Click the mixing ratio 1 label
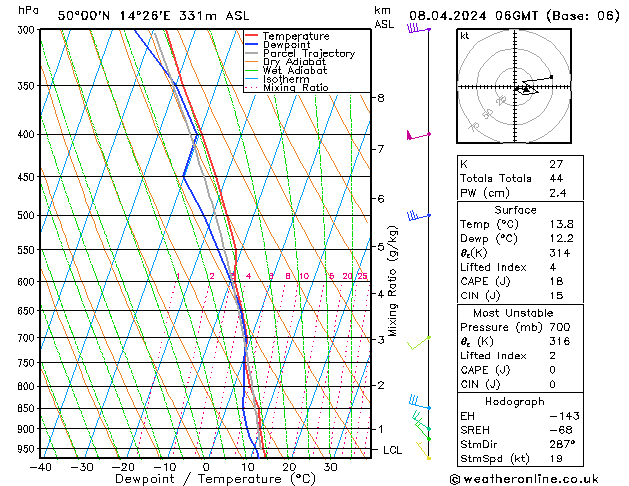This screenshot has width=629, height=486. pos(178,276)
